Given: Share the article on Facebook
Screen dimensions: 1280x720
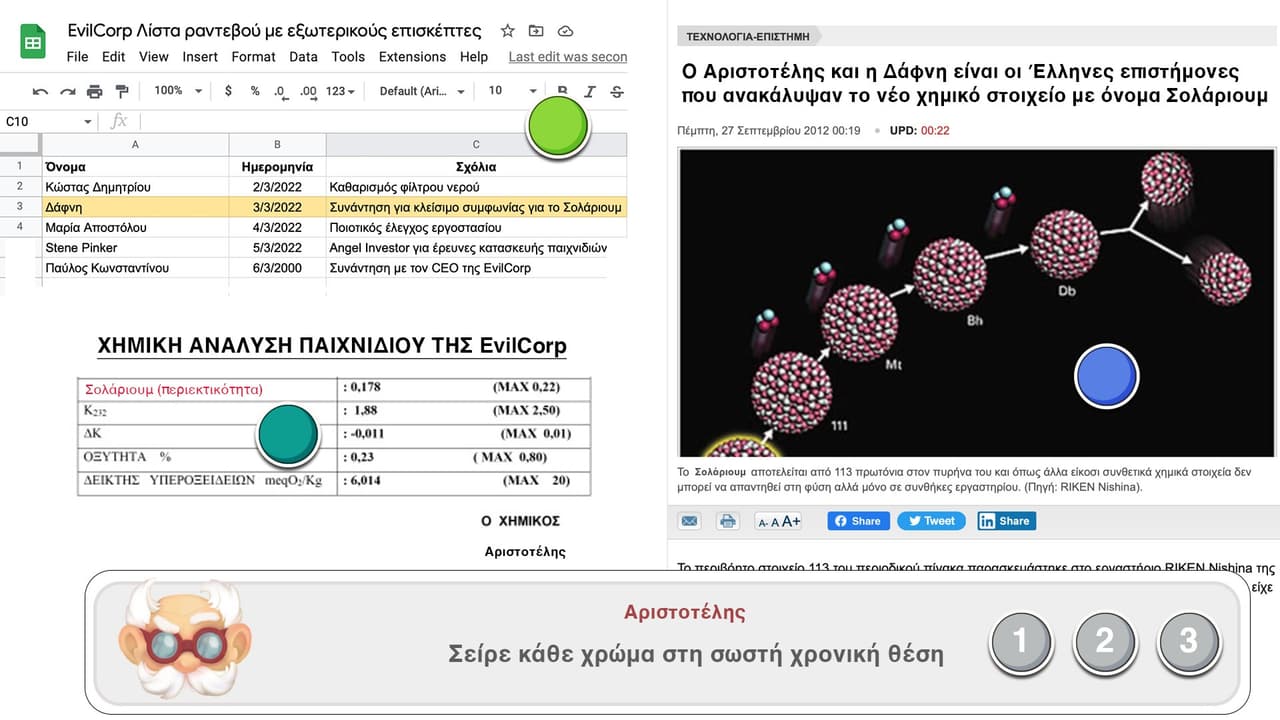Looking at the screenshot, I should (857, 521).
